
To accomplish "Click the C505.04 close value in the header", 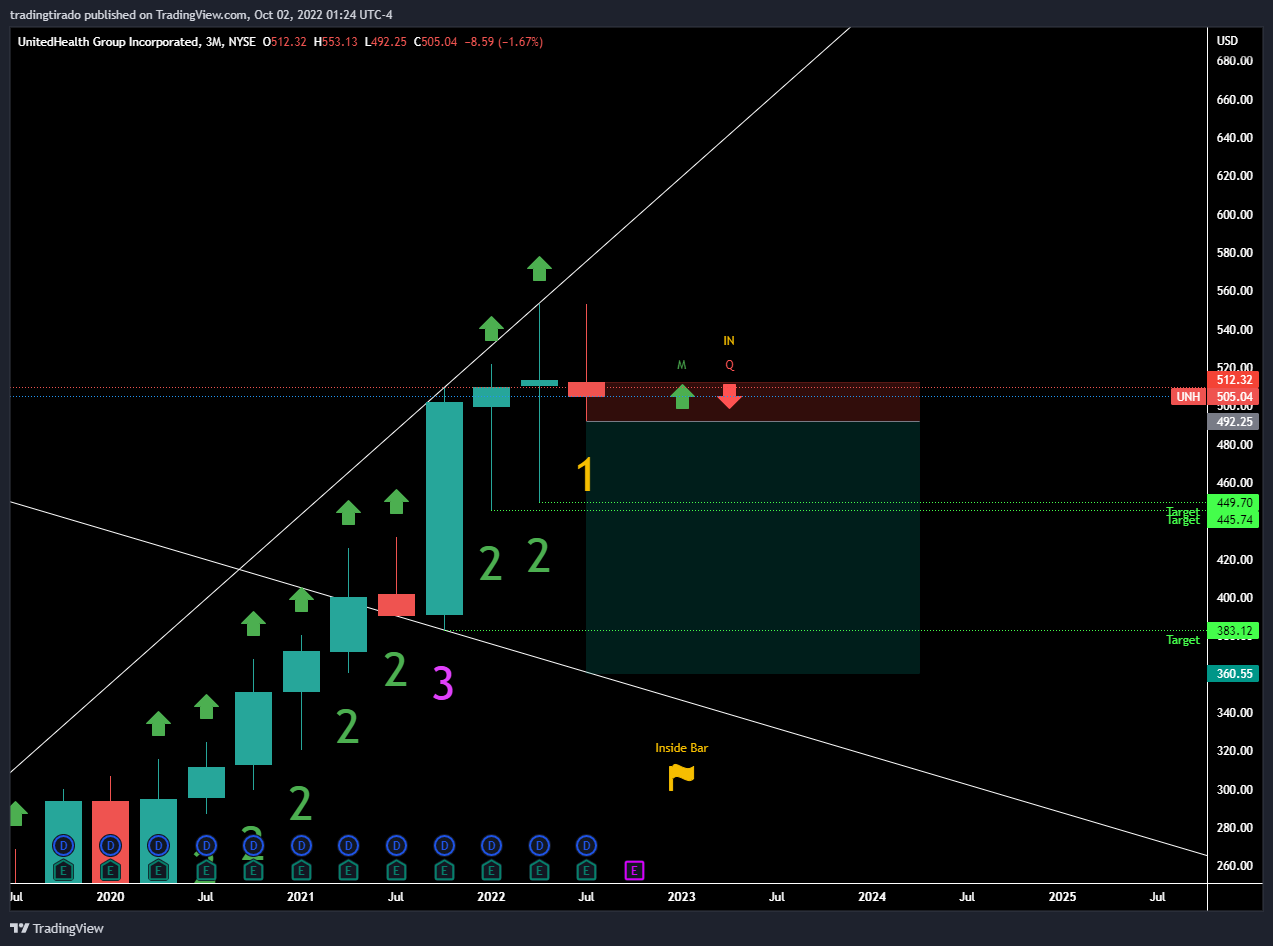I will pyautogui.click(x=436, y=42).
